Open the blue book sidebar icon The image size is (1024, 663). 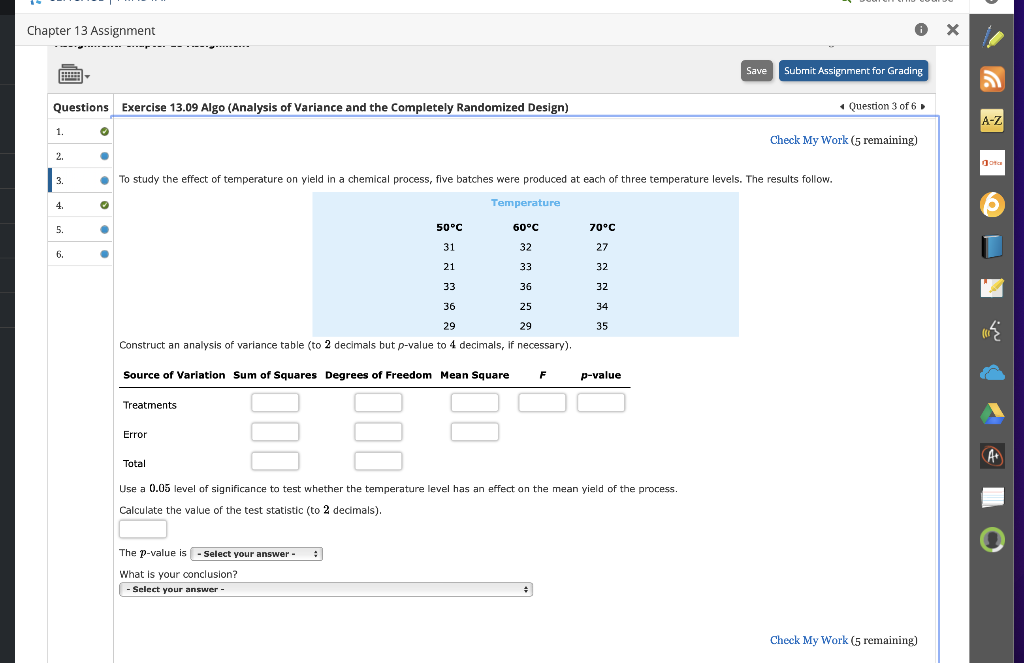pyautogui.click(x=992, y=246)
